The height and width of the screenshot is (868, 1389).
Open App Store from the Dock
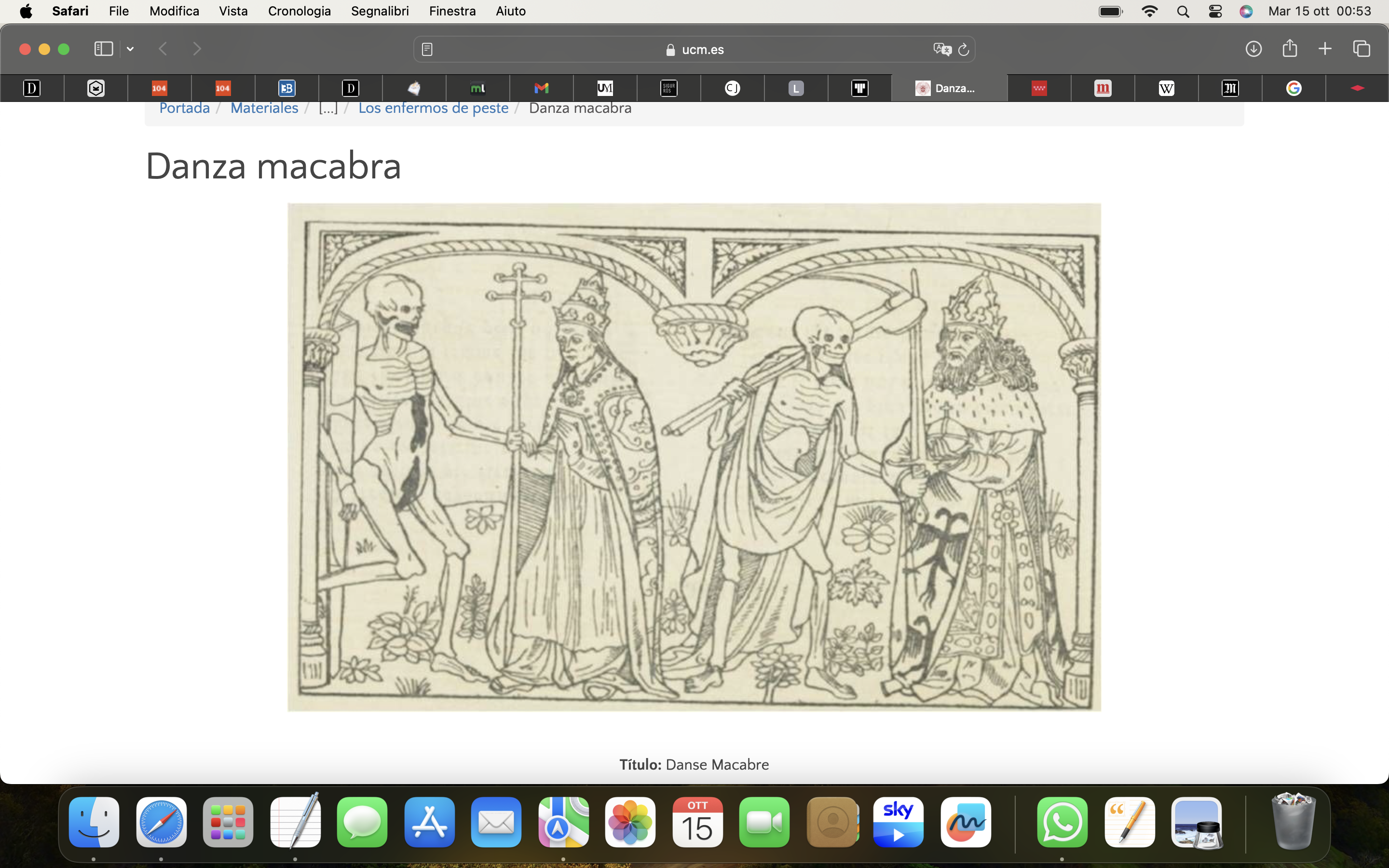pos(429,822)
